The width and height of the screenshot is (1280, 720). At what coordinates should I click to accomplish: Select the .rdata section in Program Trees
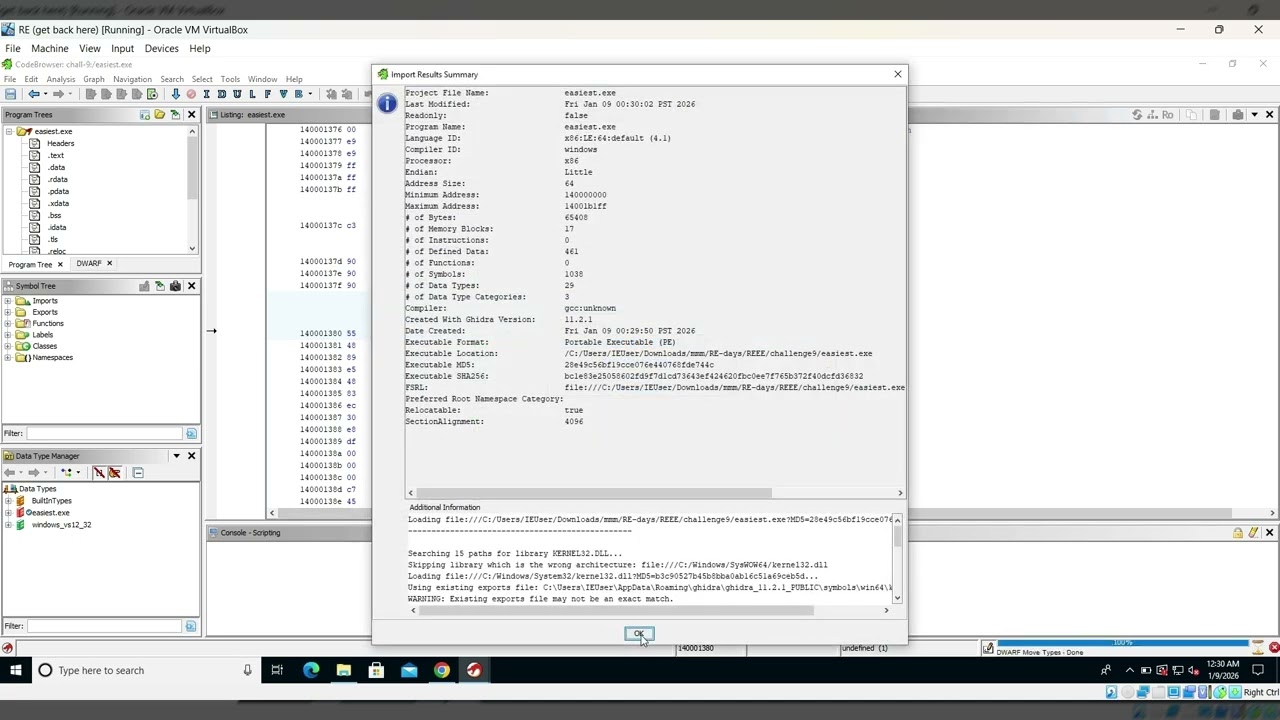coord(58,179)
